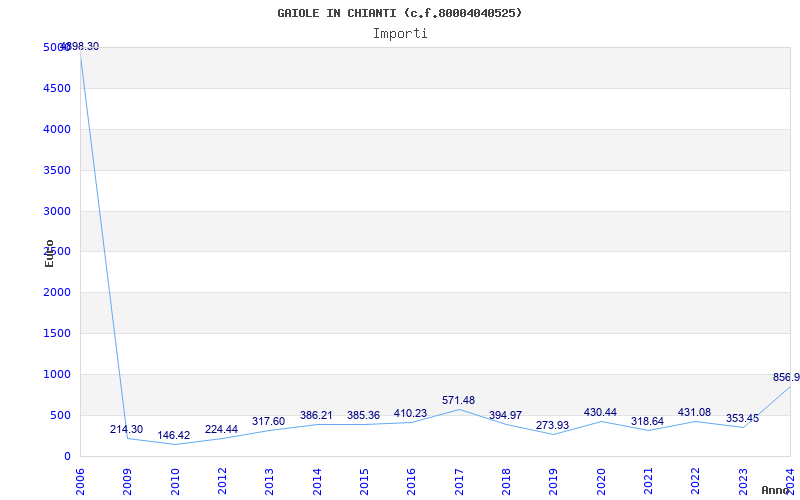Viewport: 800px width, 500px height.
Task: Click data label 214.30
Action: 127,430
